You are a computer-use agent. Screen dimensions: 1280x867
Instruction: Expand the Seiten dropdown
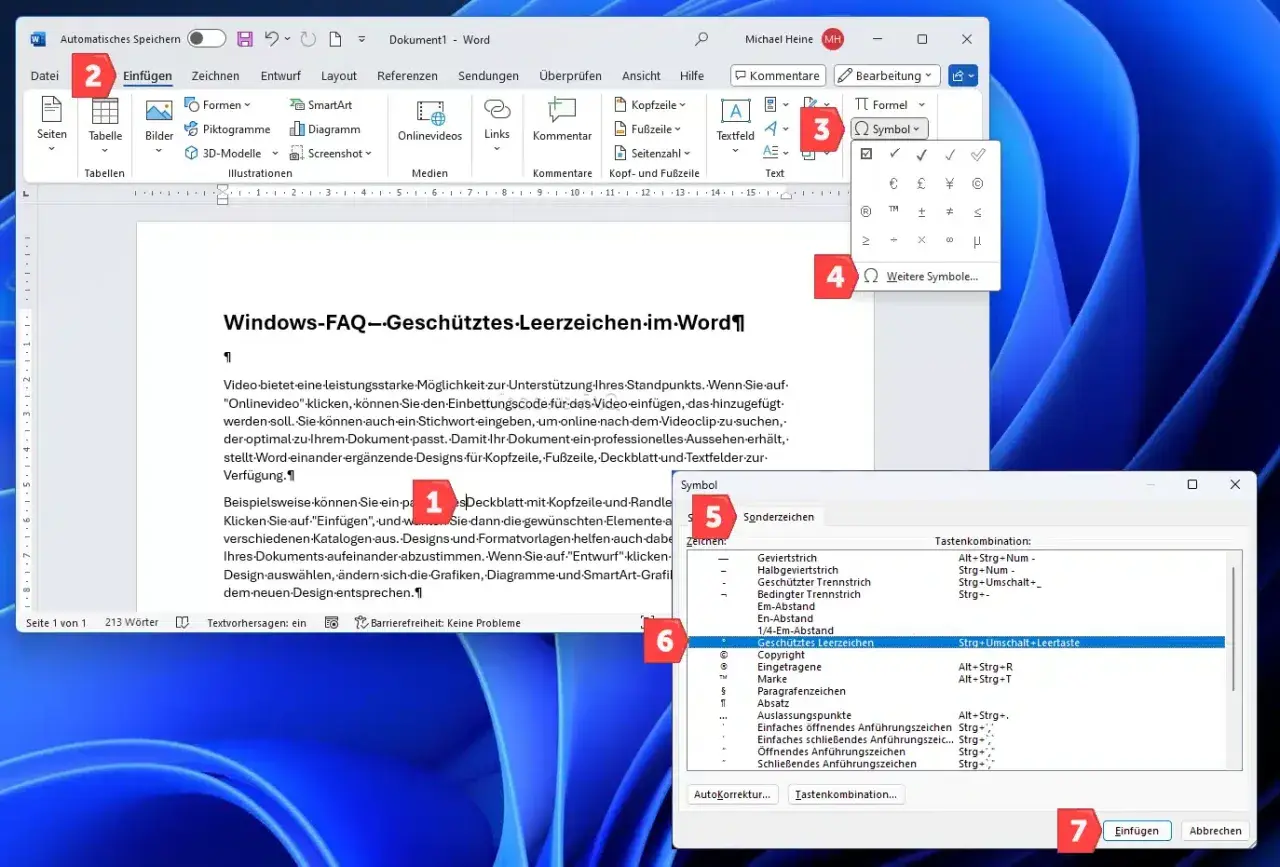click(x=52, y=150)
